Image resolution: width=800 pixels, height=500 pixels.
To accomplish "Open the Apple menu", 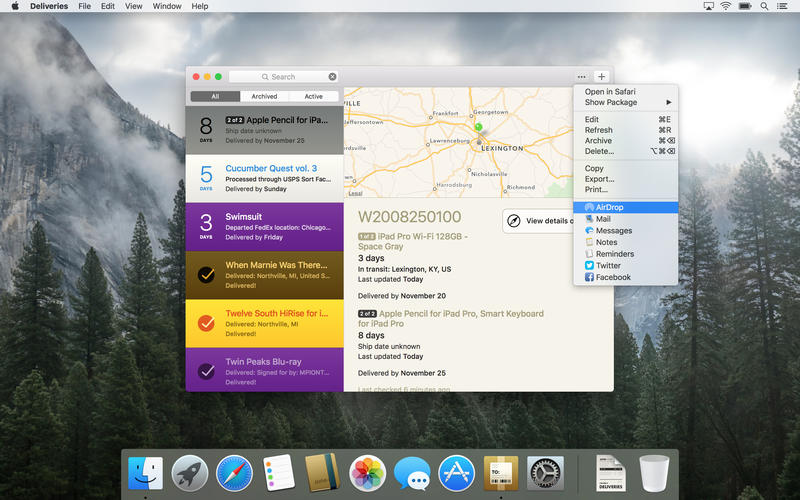I will click(15, 6).
